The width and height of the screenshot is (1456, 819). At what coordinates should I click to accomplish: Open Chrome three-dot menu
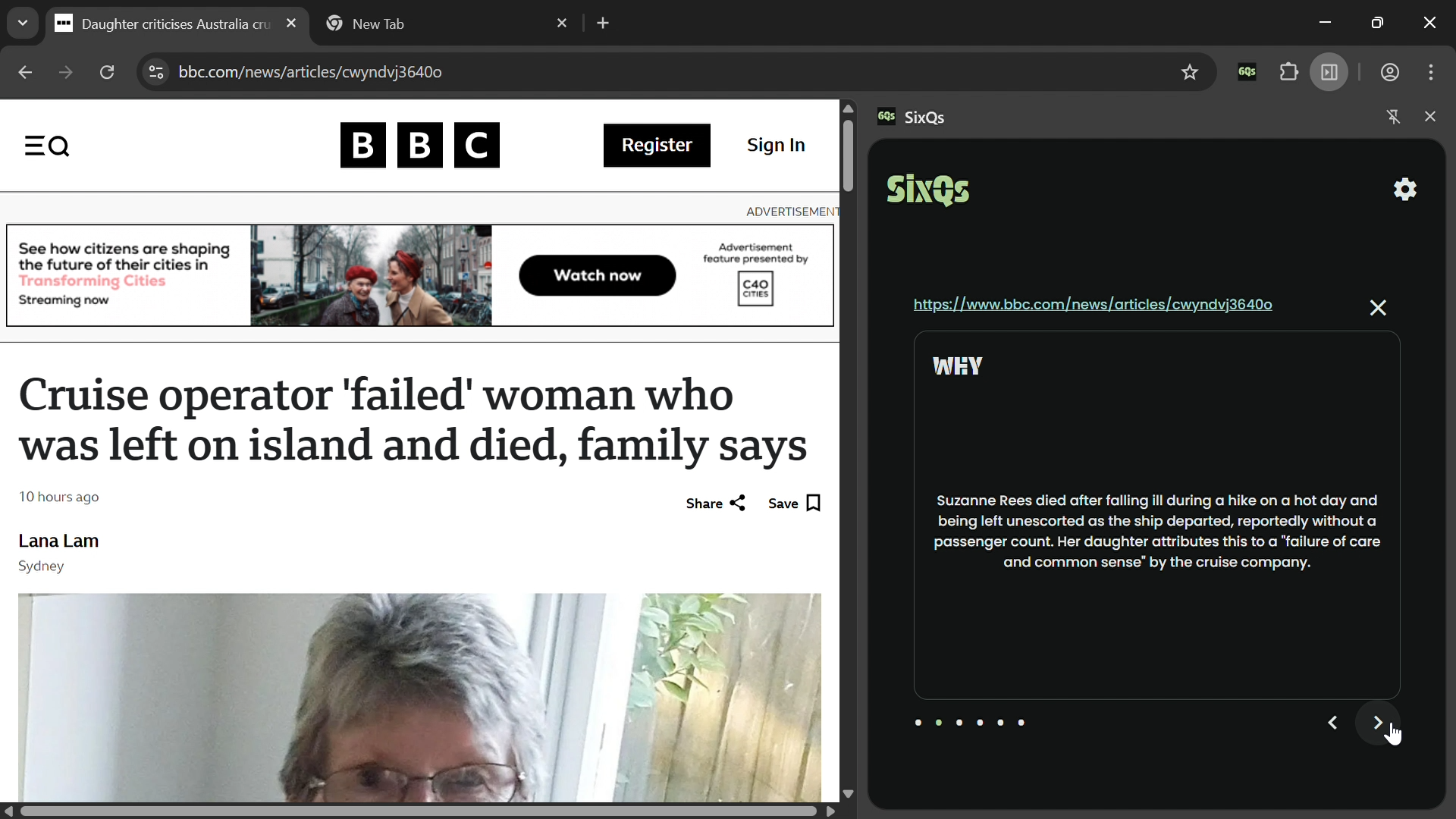click(1431, 73)
